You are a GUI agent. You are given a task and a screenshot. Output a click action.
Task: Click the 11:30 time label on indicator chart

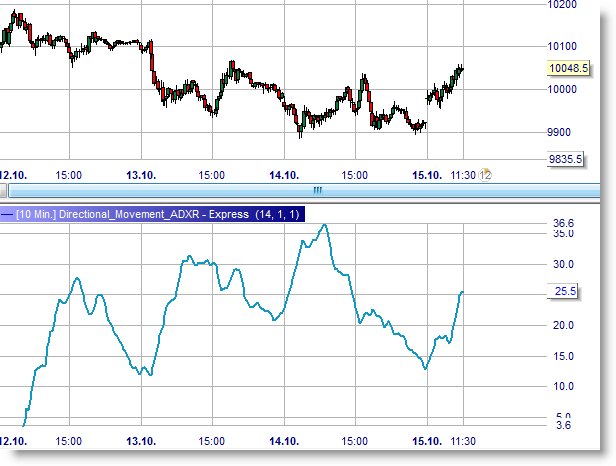[x=463, y=441]
